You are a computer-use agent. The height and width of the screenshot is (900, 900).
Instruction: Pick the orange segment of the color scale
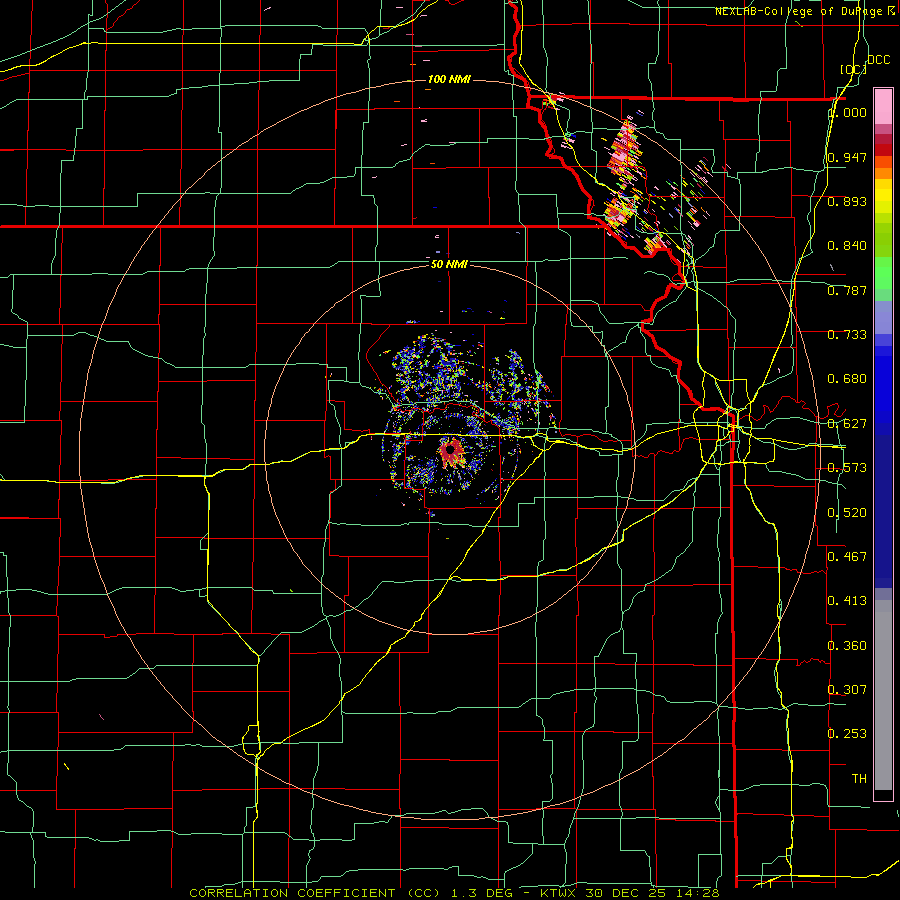click(x=883, y=168)
